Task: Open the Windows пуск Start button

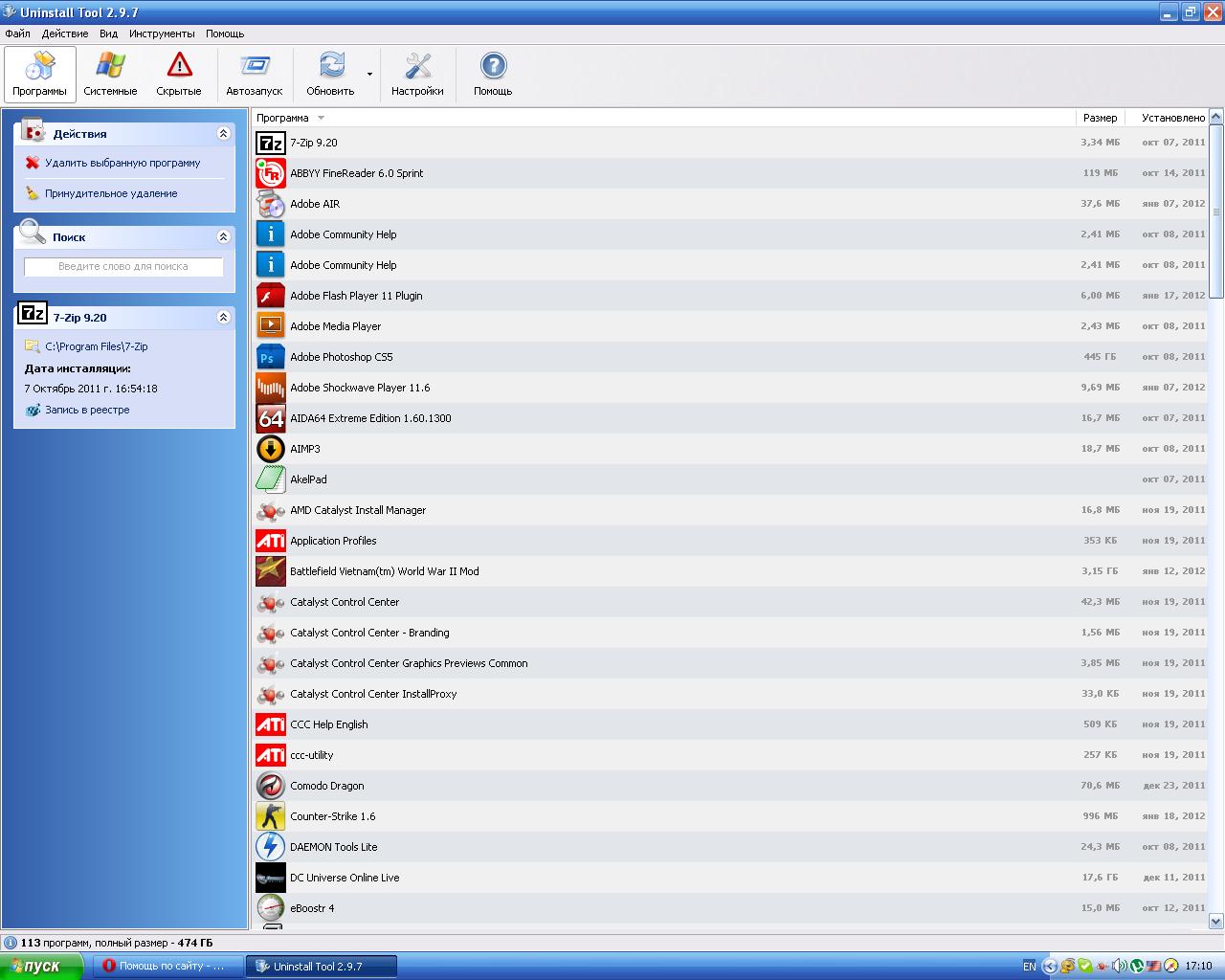Action: 41,967
